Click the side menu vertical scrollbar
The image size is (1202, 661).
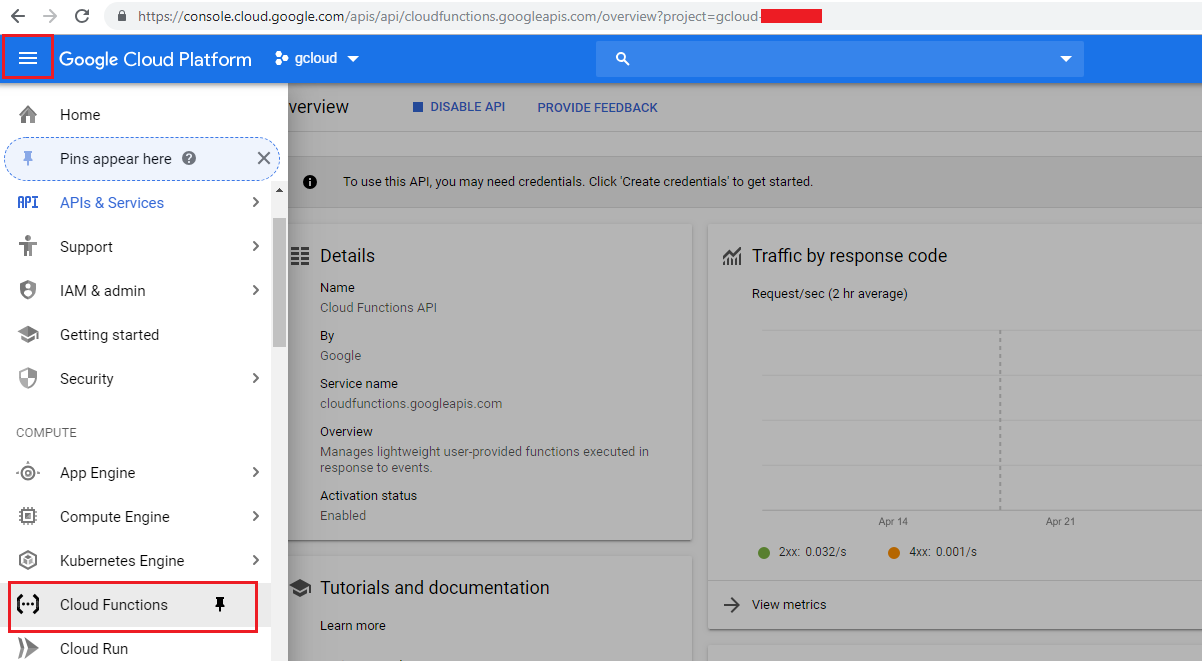pos(279,283)
